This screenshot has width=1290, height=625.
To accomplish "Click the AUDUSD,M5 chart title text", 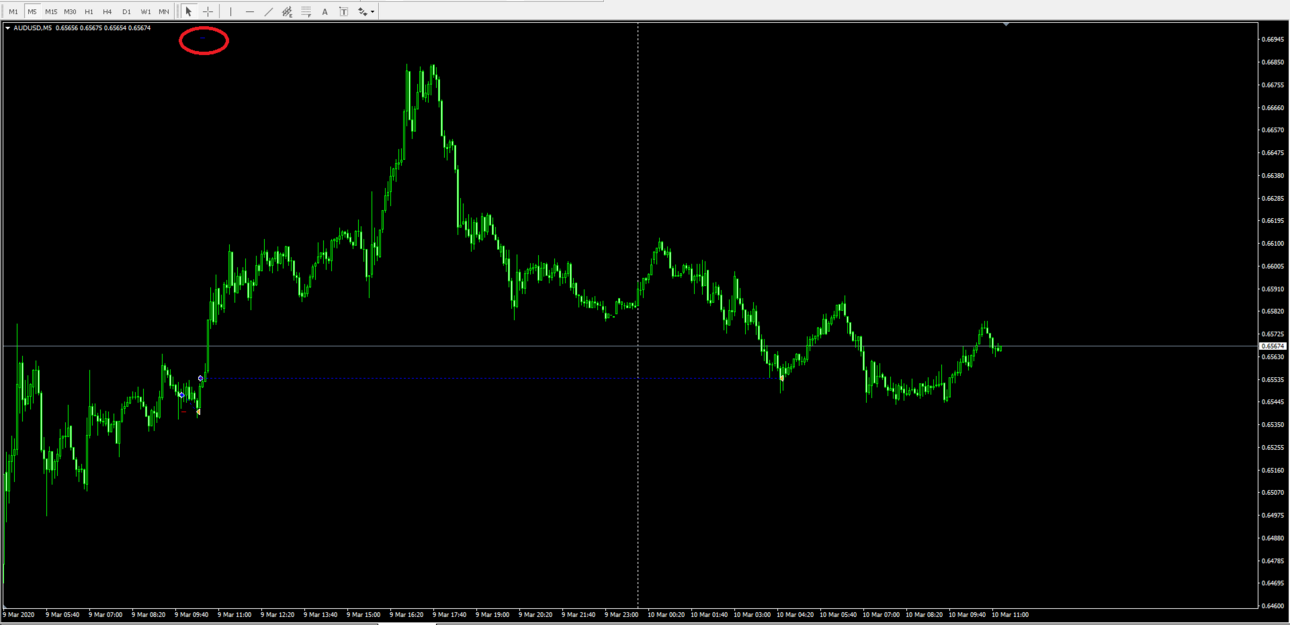I will click(33, 28).
